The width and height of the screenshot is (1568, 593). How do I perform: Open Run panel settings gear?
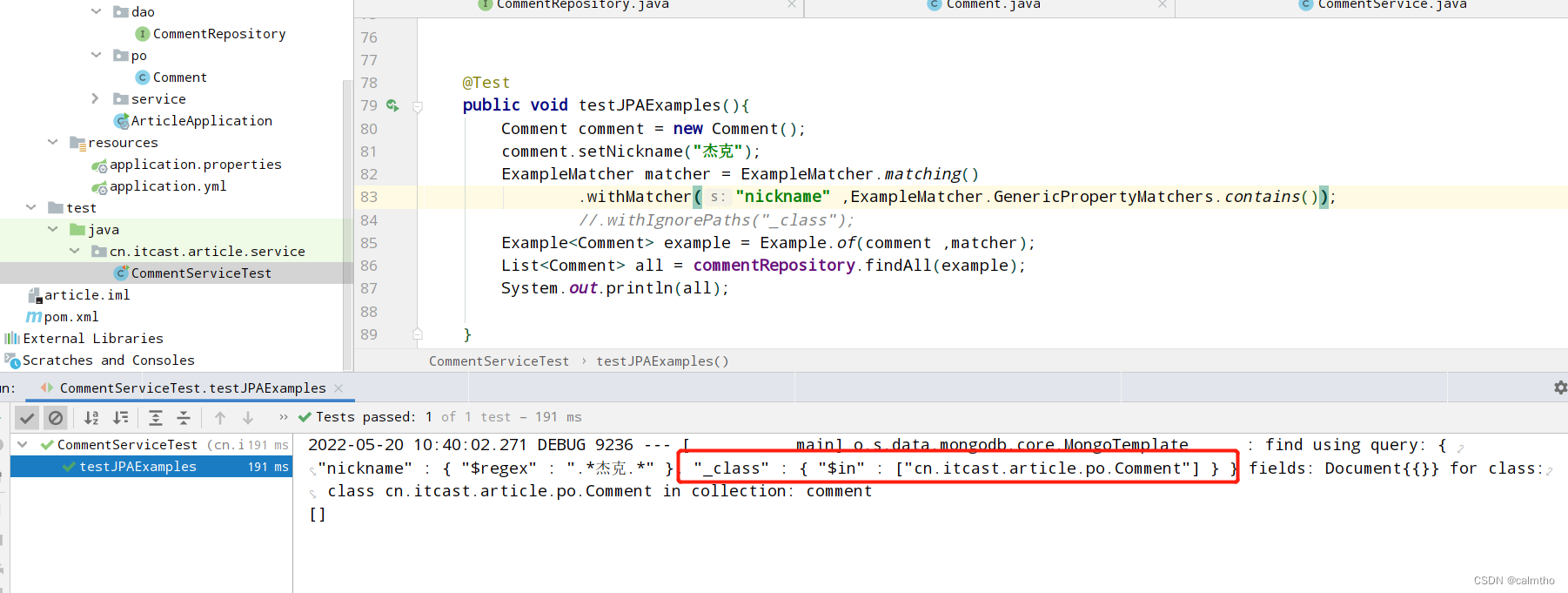(1560, 387)
